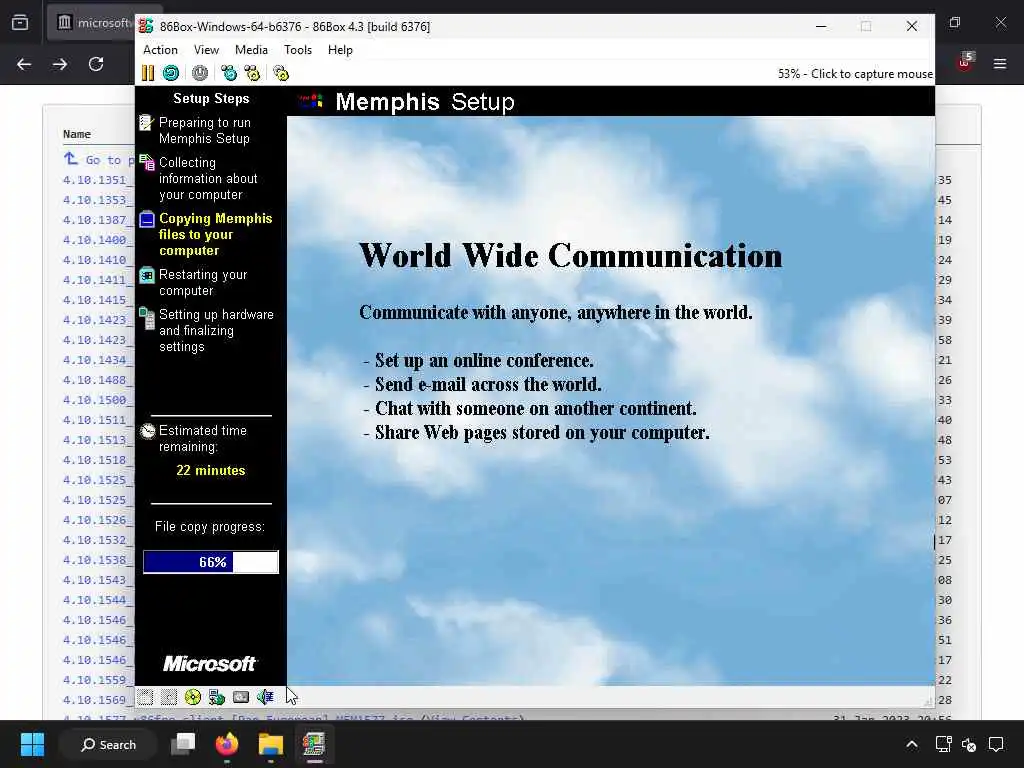Go forward in the browser window
Viewport: 1024px width, 768px height.
(60, 64)
